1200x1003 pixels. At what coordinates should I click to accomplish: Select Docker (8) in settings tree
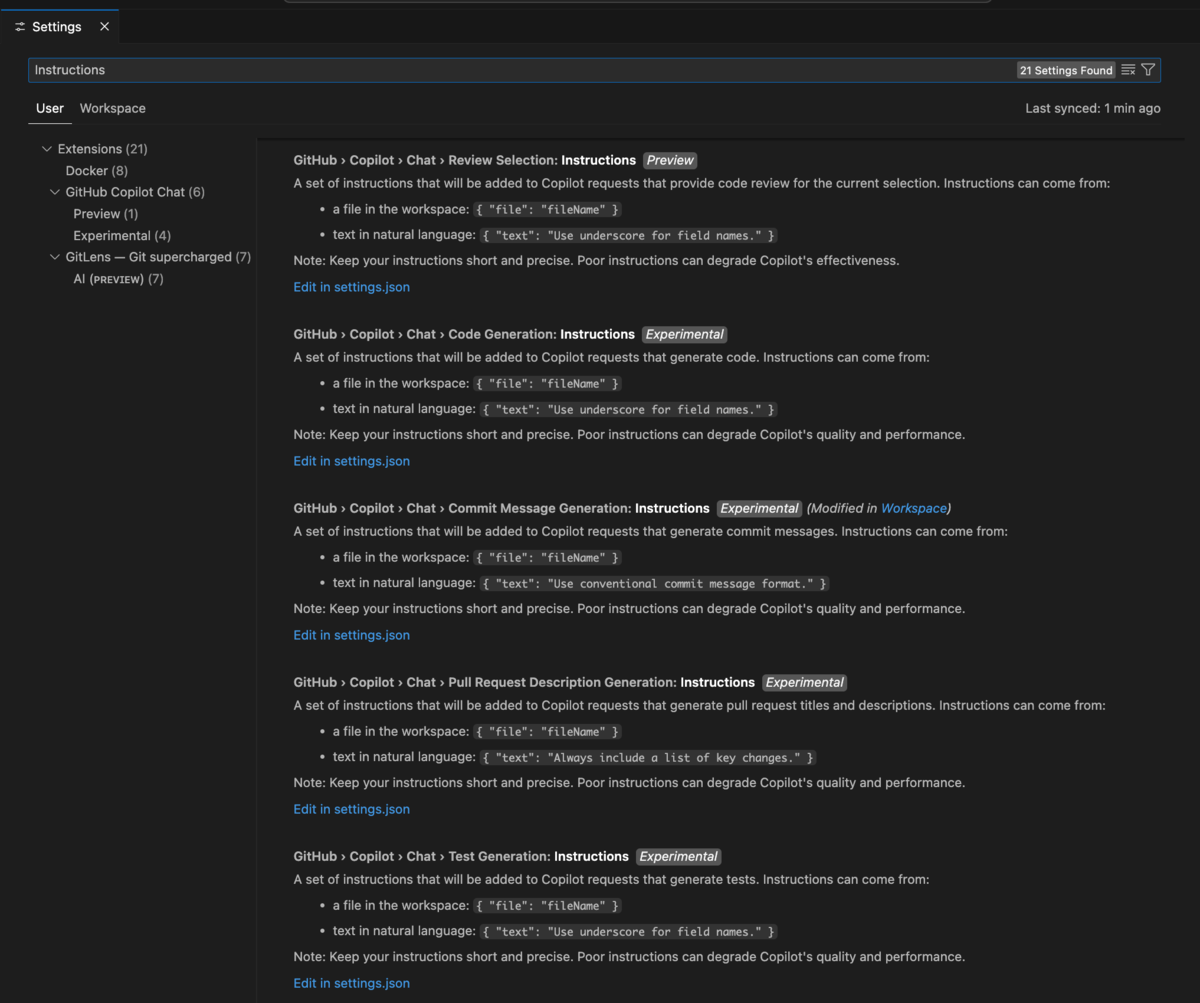coord(97,171)
